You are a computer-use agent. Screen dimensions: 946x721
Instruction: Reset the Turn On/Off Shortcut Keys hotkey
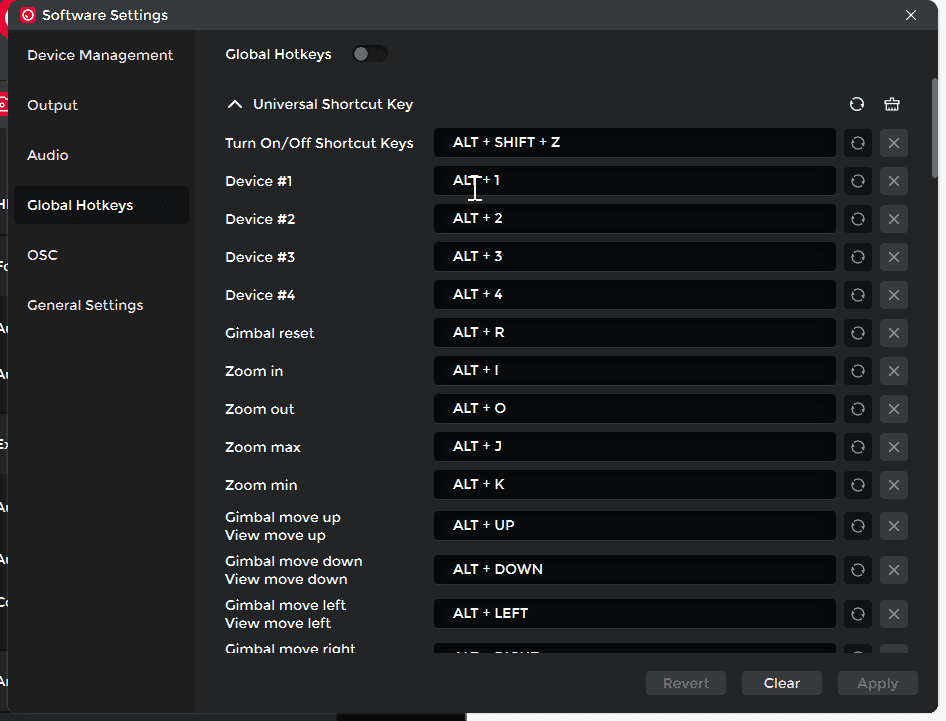[857, 143]
